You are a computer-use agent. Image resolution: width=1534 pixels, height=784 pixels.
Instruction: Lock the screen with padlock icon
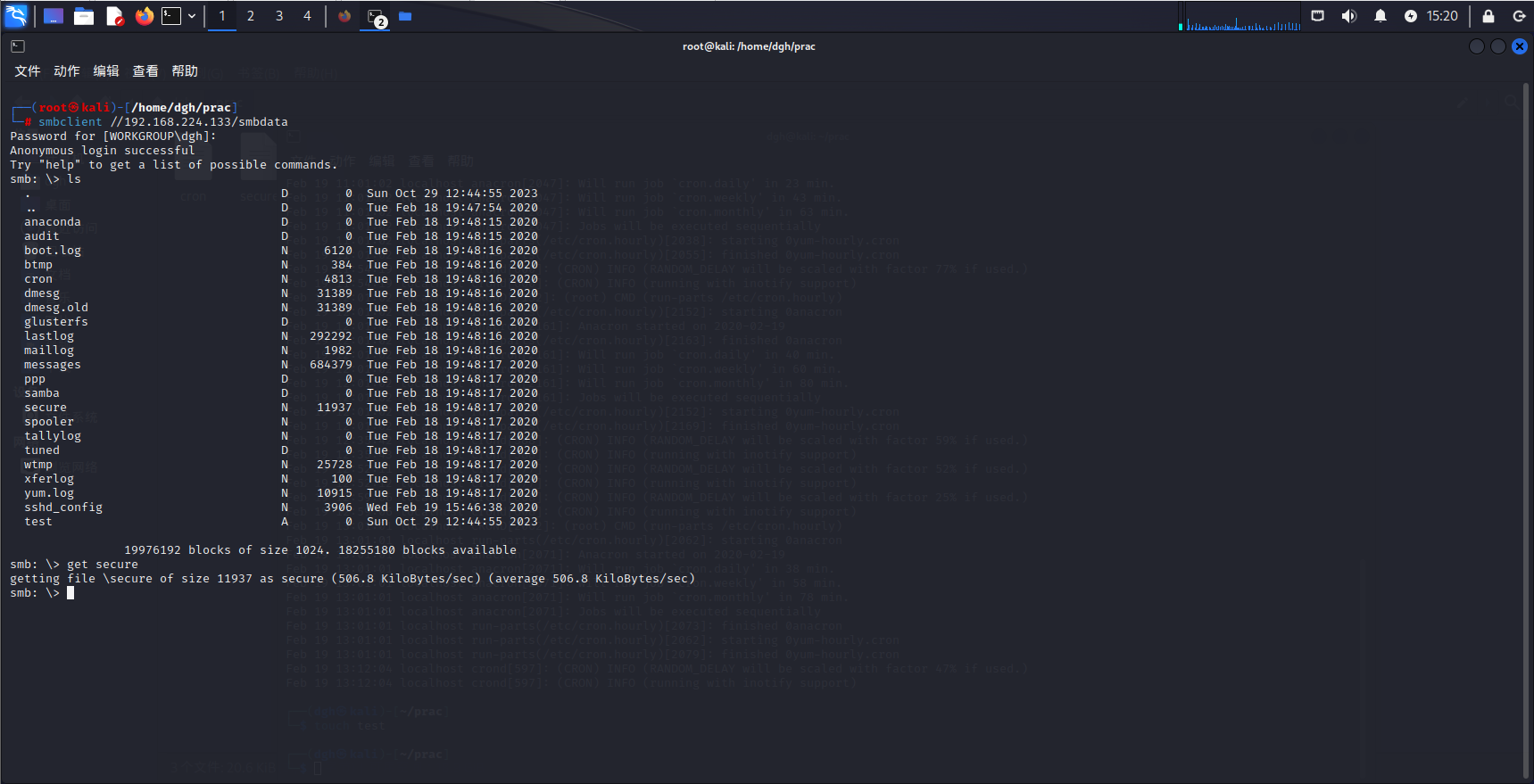point(1488,16)
